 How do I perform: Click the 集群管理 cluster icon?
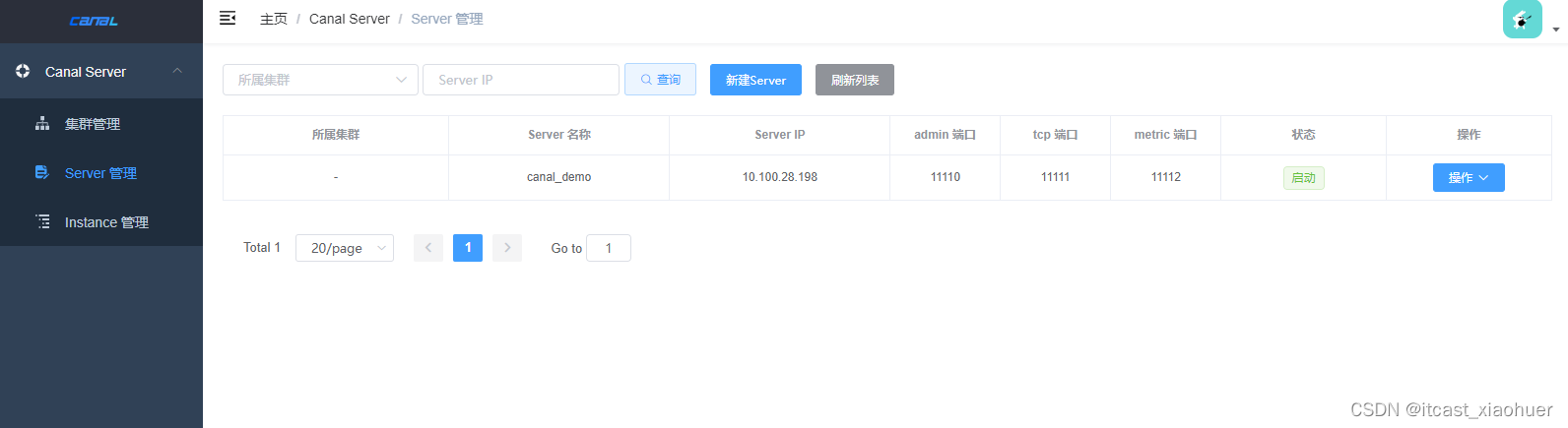(x=42, y=123)
